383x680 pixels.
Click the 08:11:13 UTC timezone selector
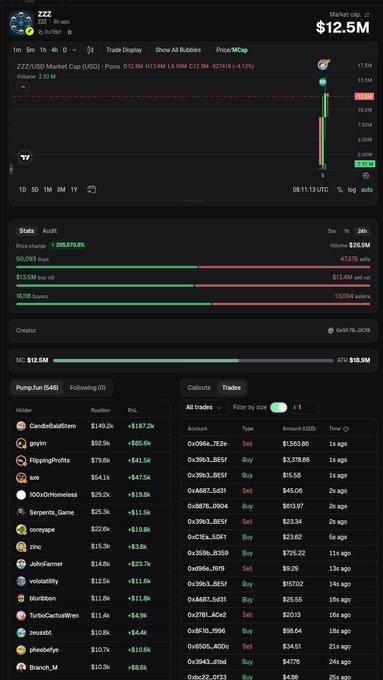(x=310, y=190)
